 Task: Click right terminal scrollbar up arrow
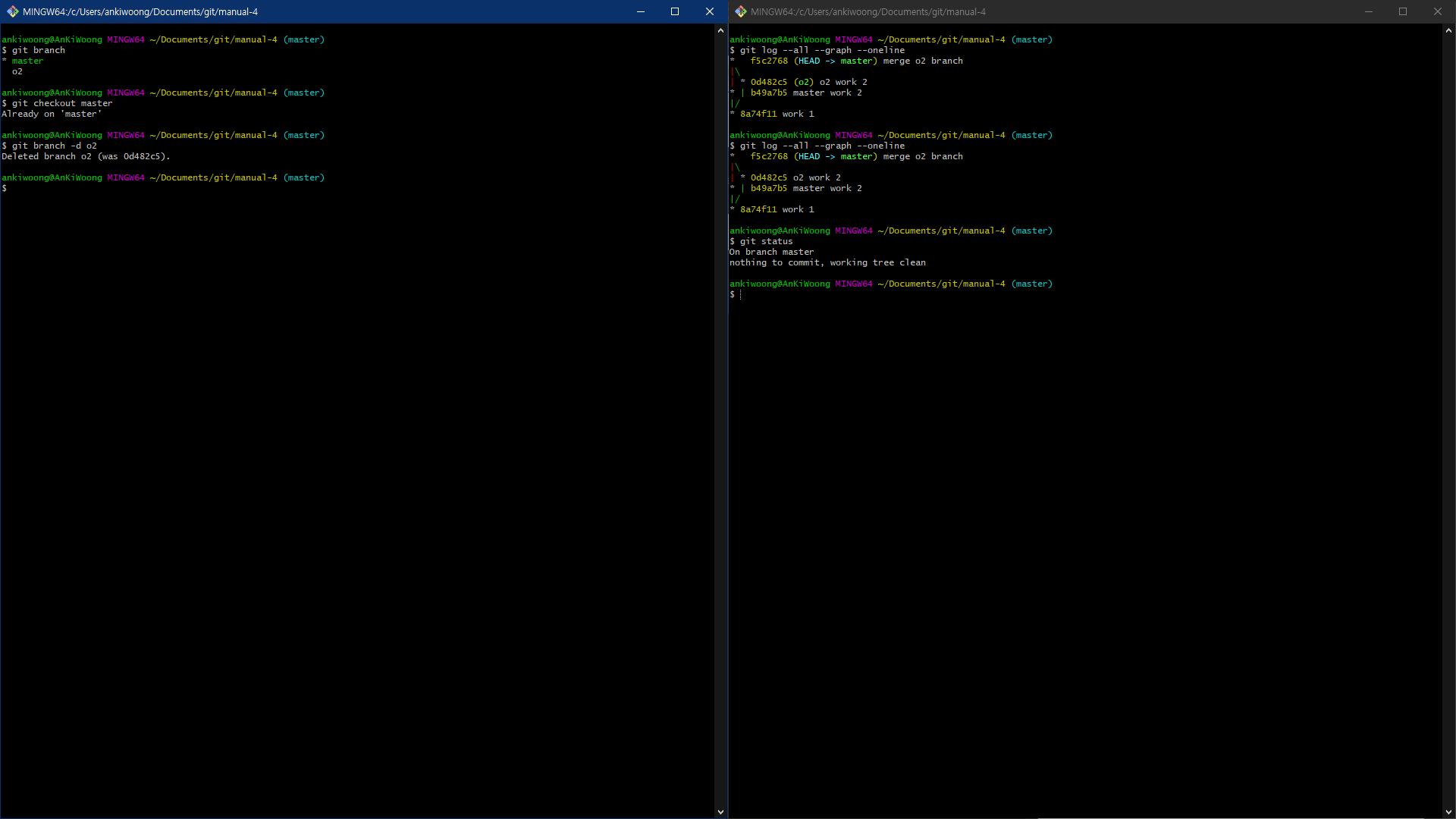click(x=1448, y=30)
